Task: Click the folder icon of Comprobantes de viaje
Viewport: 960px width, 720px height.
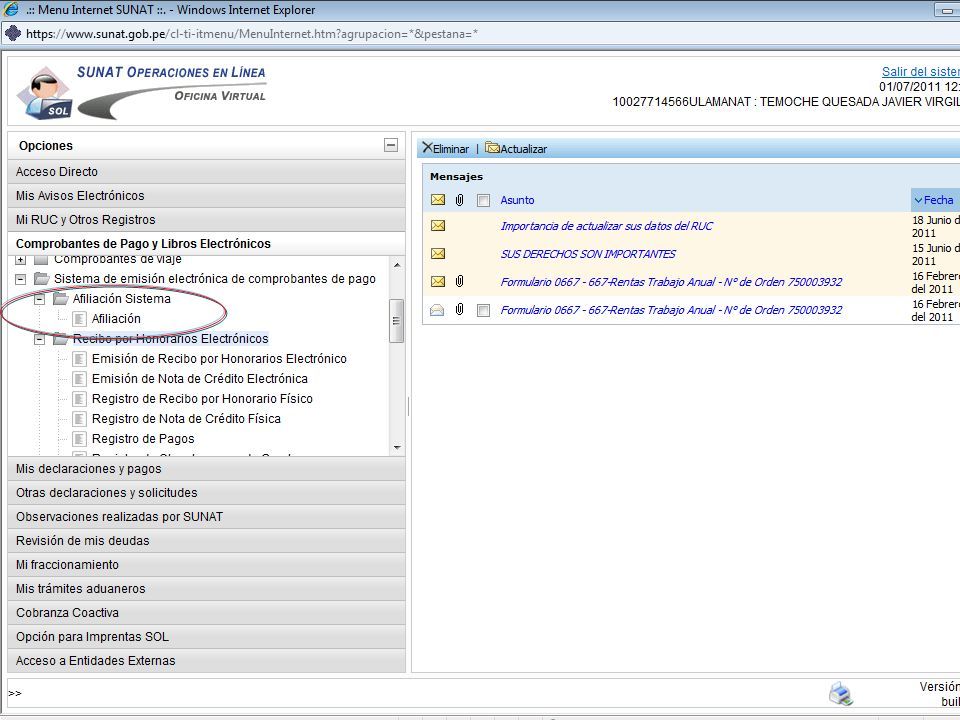Action: click(42, 260)
